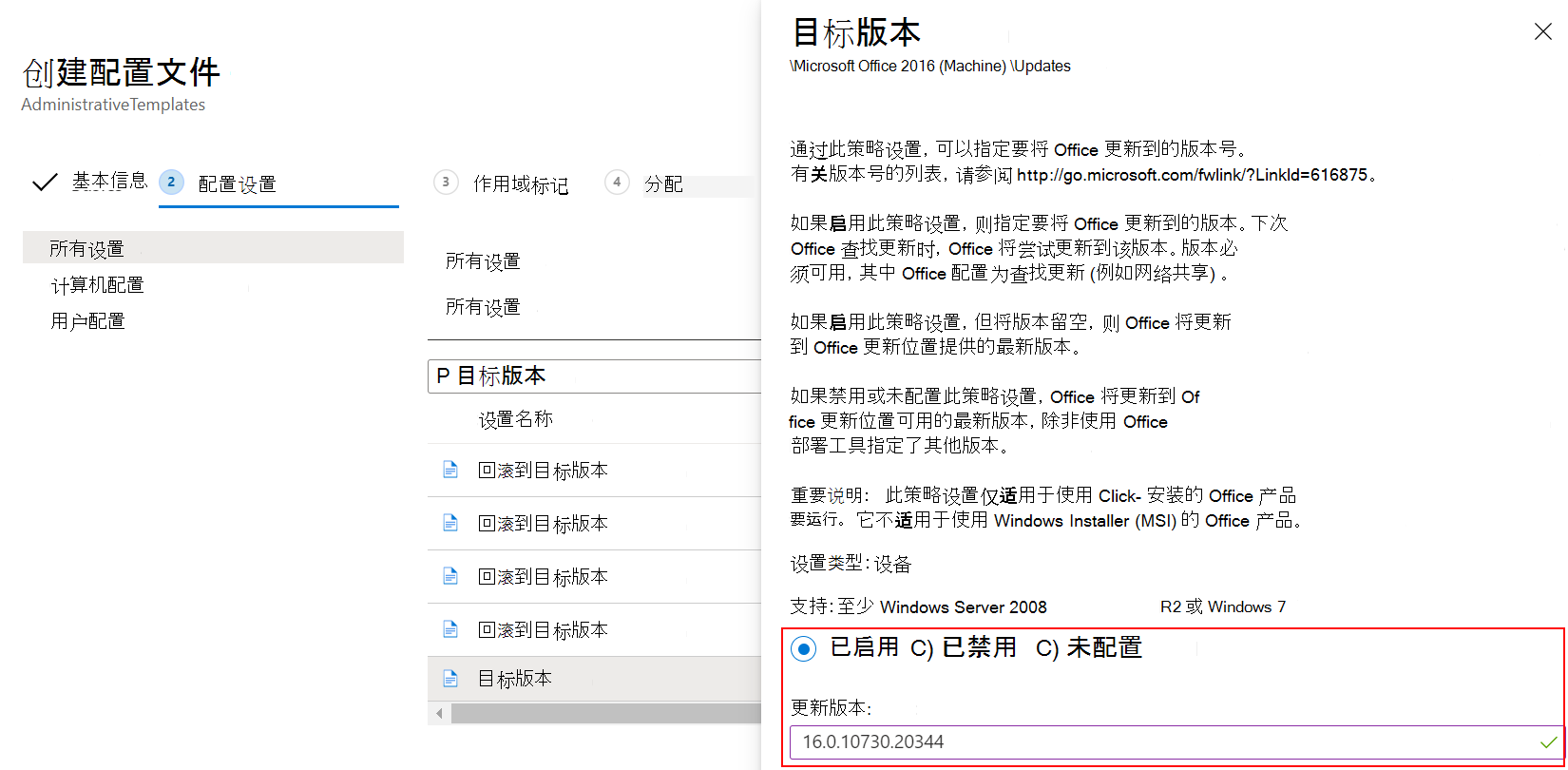Open the 目标版本 setting row
1568x770 pixels.
[595, 679]
